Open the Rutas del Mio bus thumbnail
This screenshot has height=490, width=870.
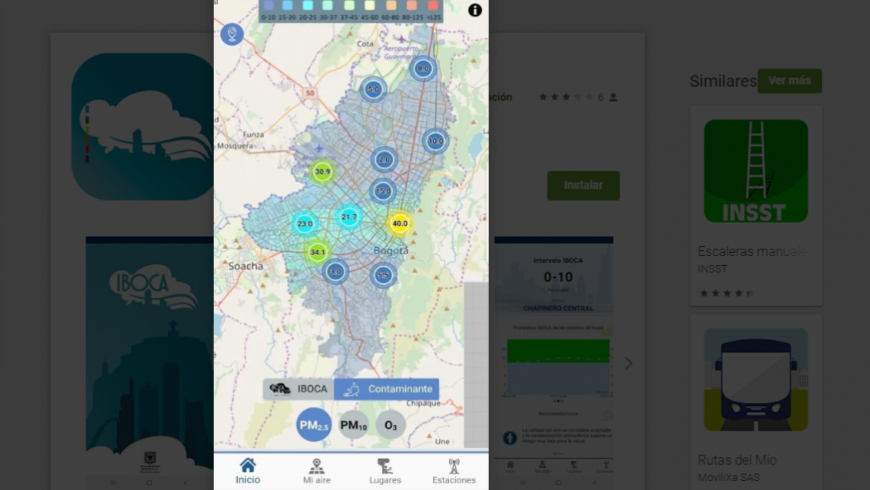coord(756,380)
